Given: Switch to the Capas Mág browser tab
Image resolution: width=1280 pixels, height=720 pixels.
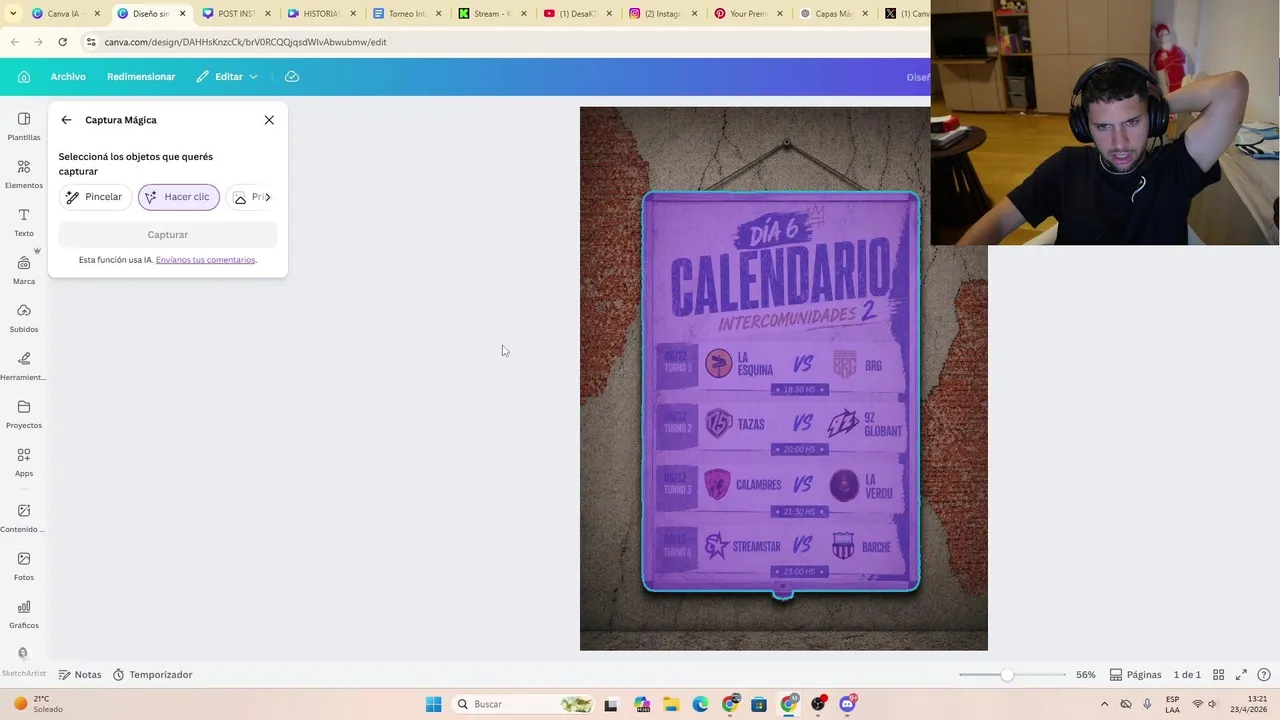Looking at the screenshot, I should tap(832, 14).
